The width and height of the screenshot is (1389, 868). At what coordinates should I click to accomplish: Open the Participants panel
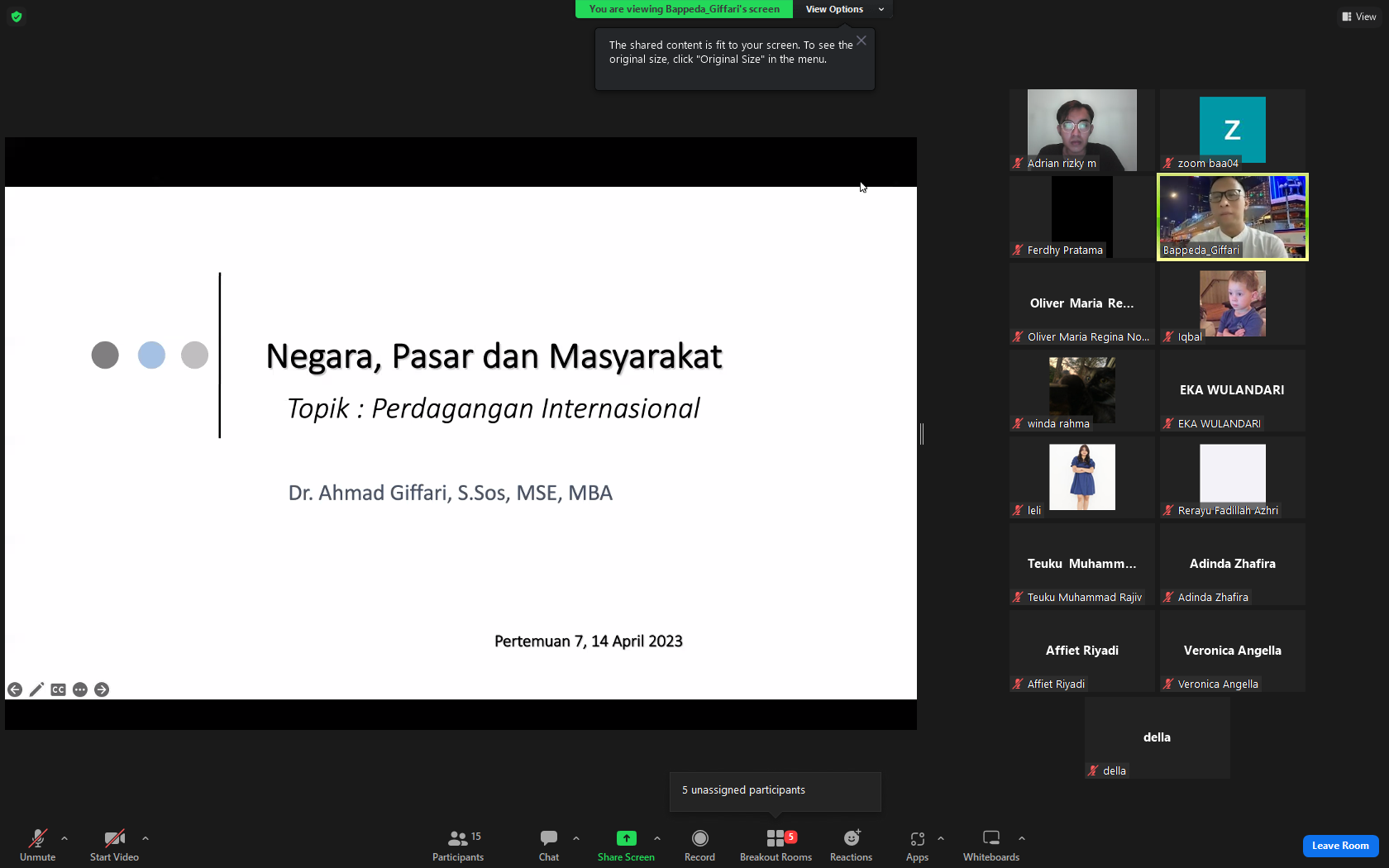458,846
